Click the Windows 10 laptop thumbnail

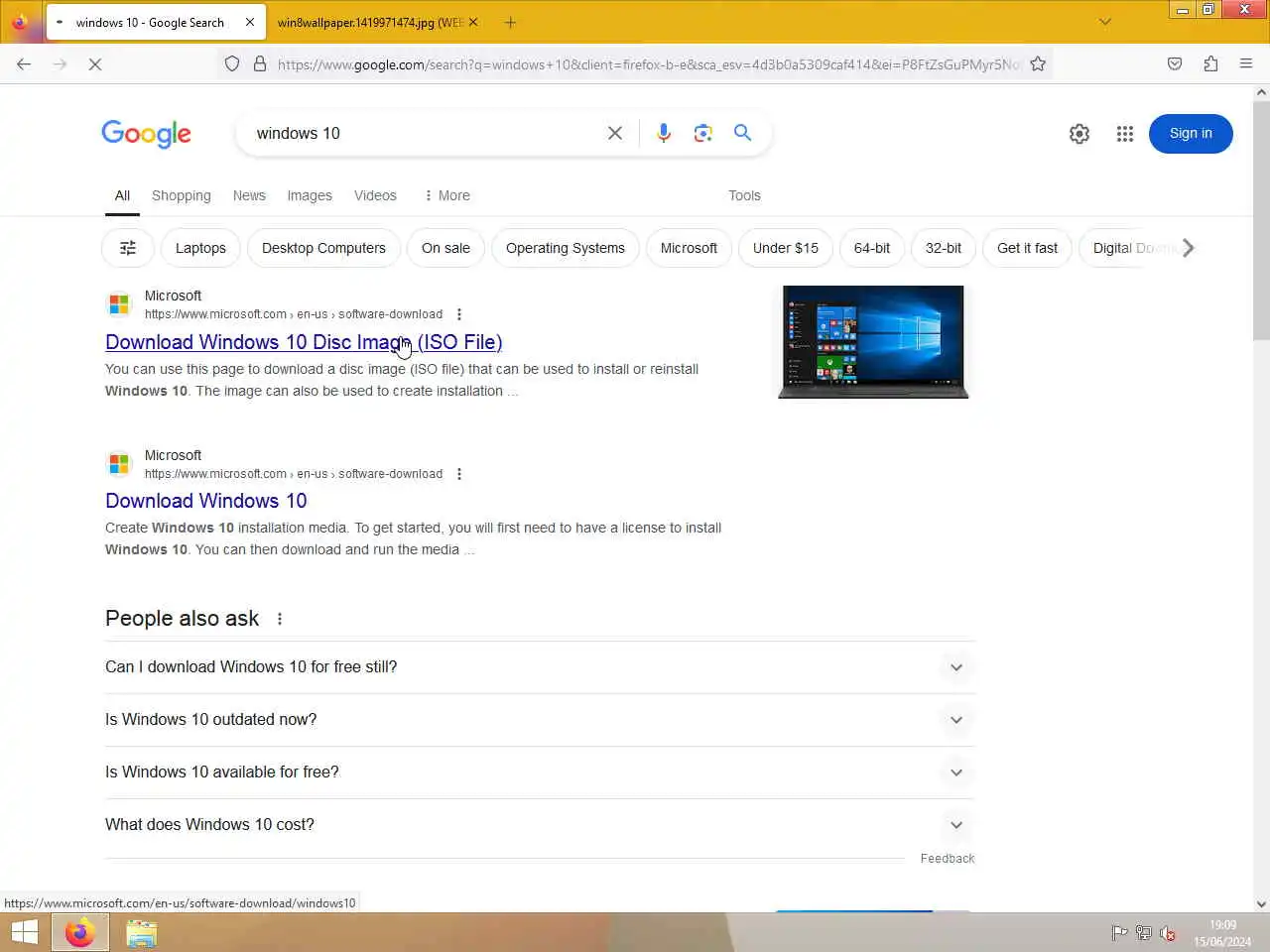pyautogui.click(x=873, y=342)
